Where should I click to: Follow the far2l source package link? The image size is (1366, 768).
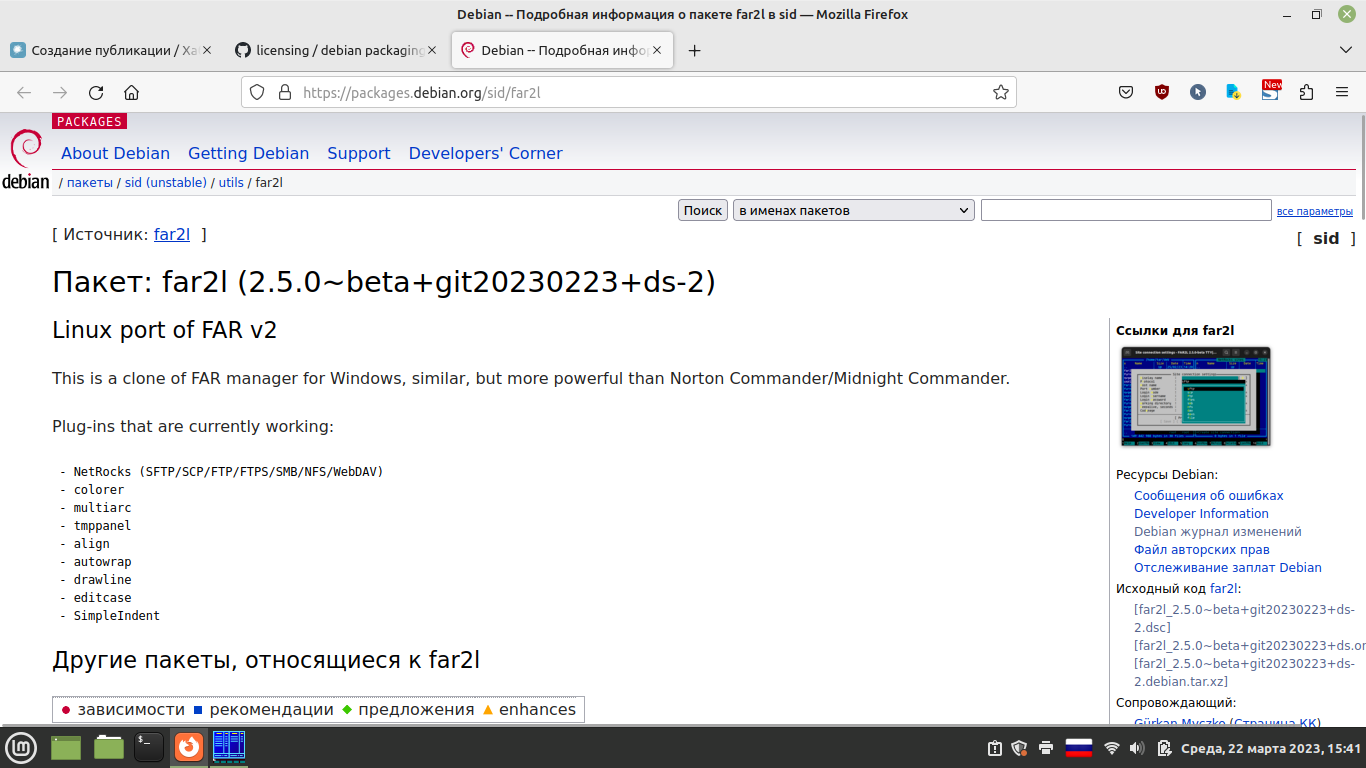pyautogui.click(x=171, y=234)
